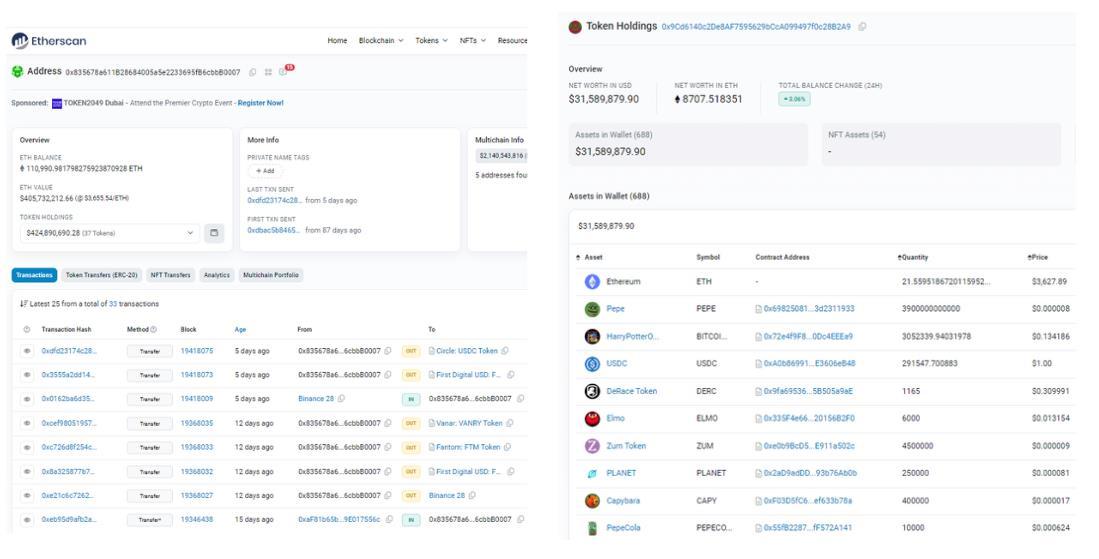Viewport: 1099px width, 559px height.
Task: Click the $2,140,543,816 multichain info button
Action: coord(502,156)
